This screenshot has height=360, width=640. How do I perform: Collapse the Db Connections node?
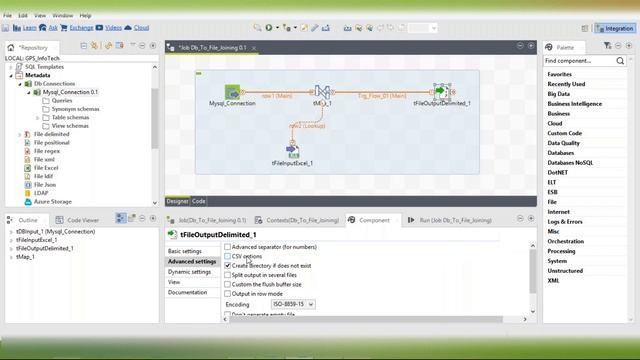coord(20,84)
